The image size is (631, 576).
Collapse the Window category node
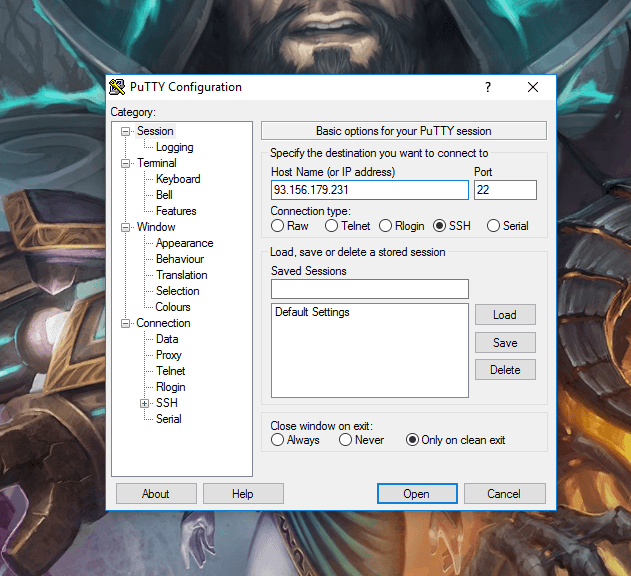[x=126, y=227]
